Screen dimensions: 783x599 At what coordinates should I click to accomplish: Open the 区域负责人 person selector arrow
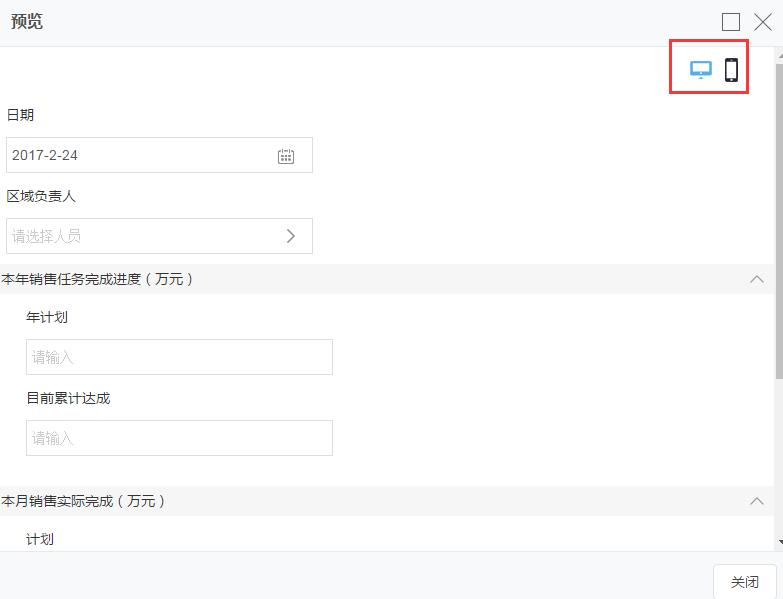291,236
